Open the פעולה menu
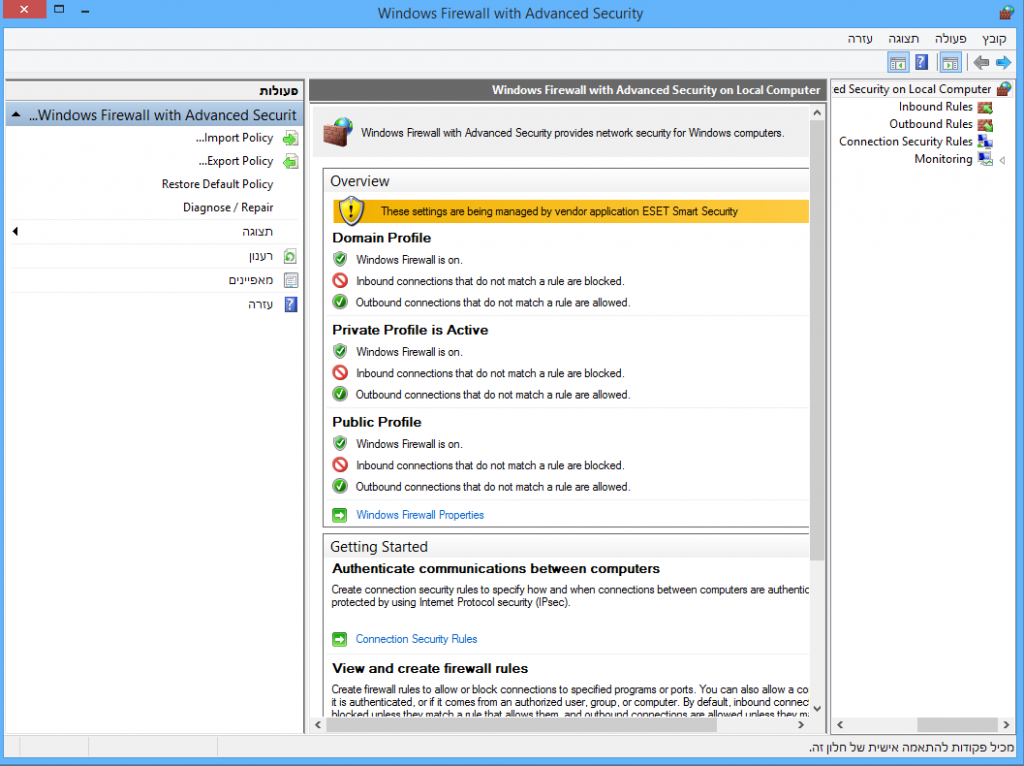 950,39
